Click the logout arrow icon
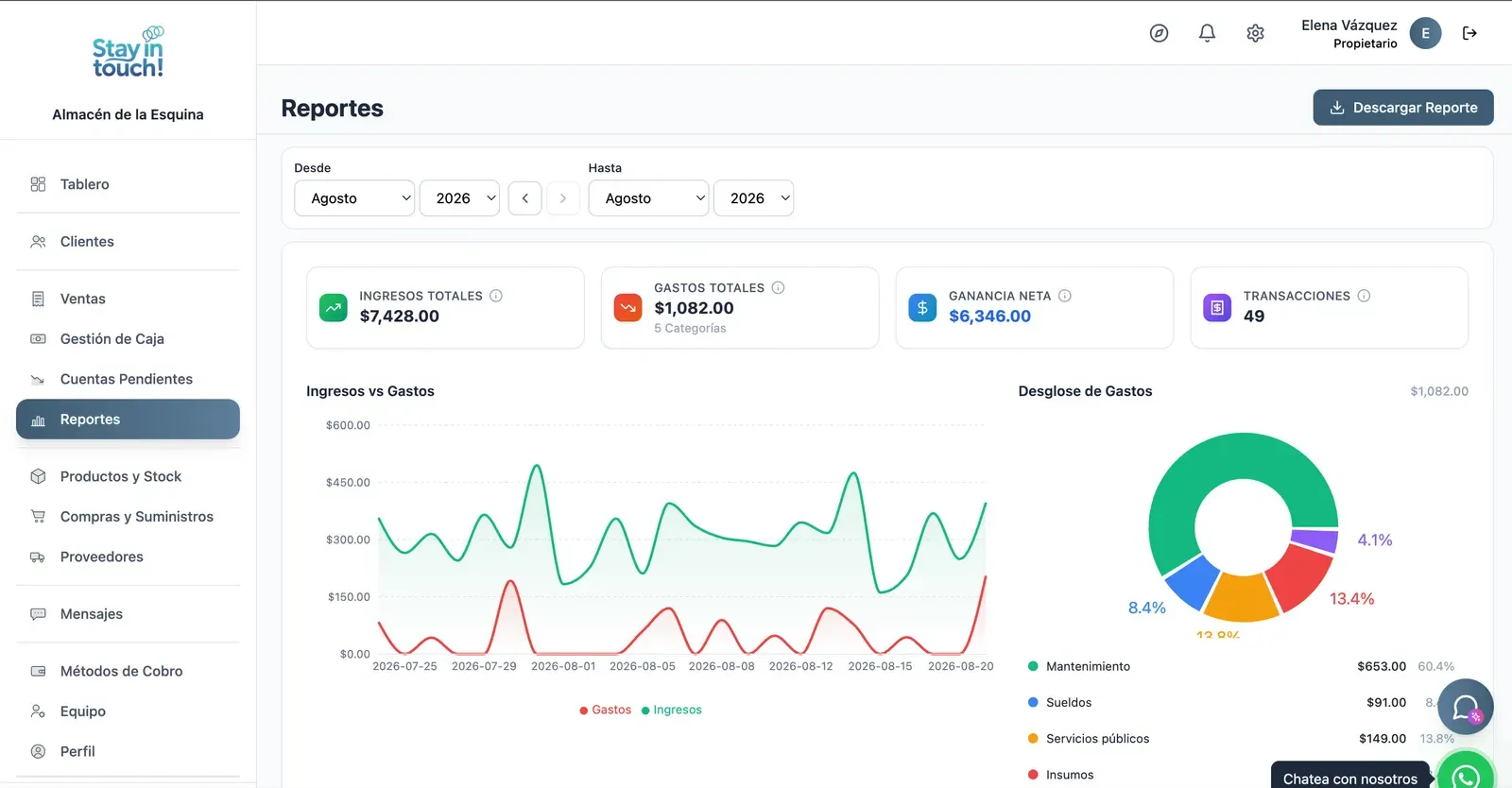The height and width of the screenshot is (788, 1512). tap(1469, 33)
